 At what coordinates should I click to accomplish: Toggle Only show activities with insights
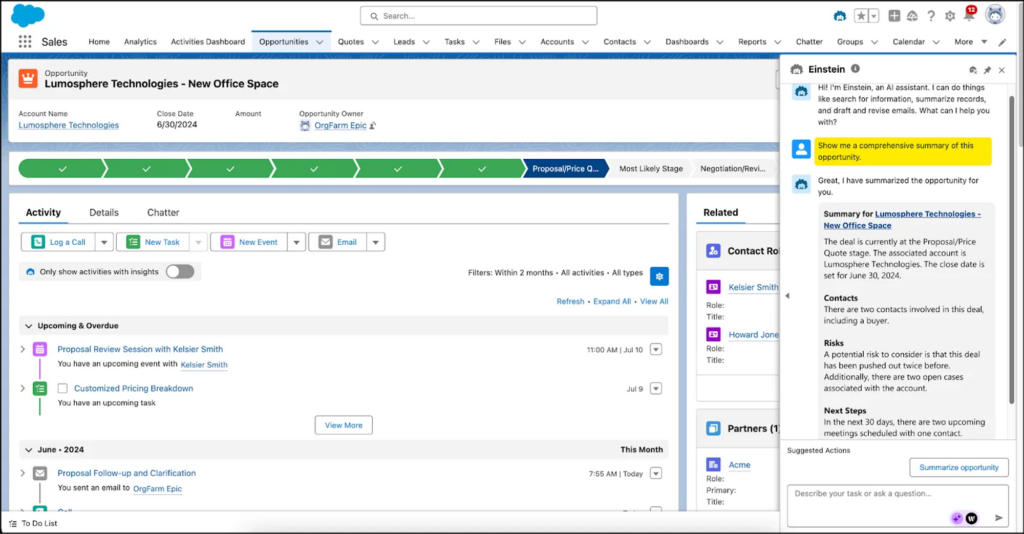point(180,272)
